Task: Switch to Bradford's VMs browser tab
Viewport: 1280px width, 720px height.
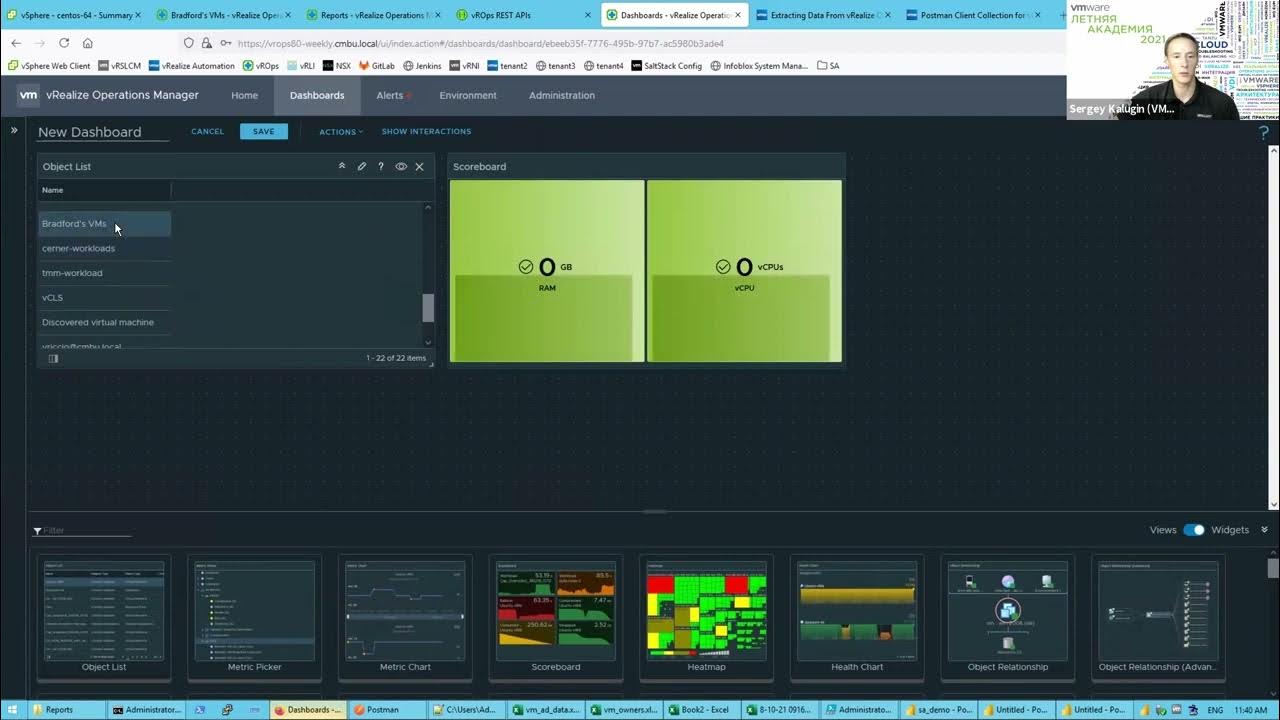Action: [224, 15]
